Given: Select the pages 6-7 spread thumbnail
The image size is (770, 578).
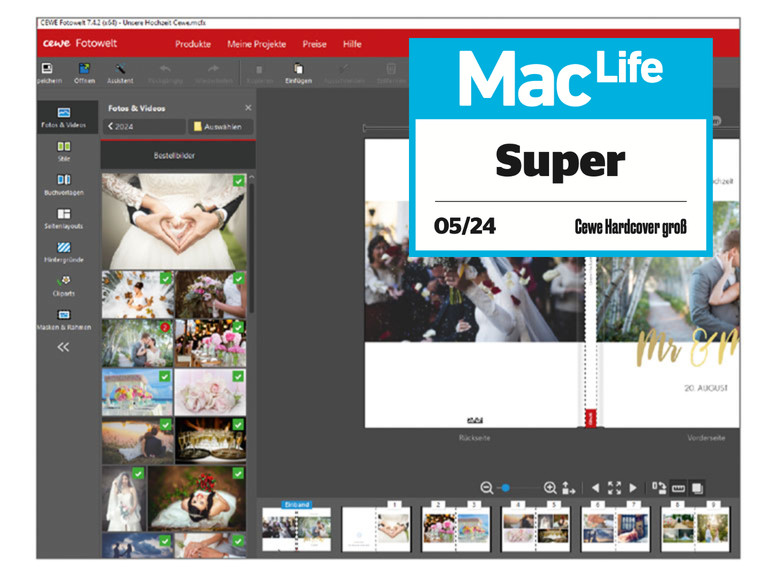Looking at the screenshot, I should point(615,529).
